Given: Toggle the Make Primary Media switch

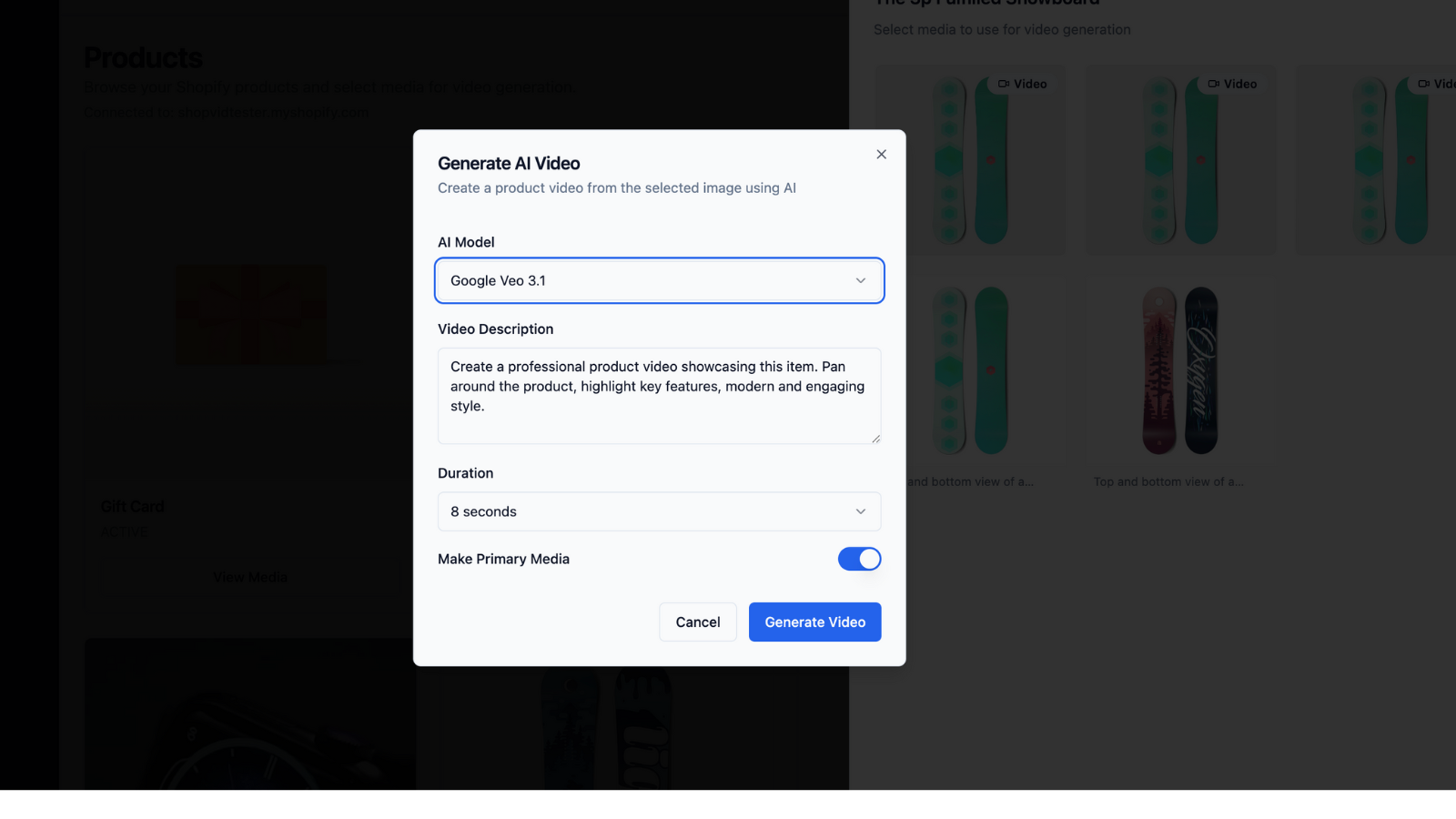Looking at the screenshot, I should 859,559.
